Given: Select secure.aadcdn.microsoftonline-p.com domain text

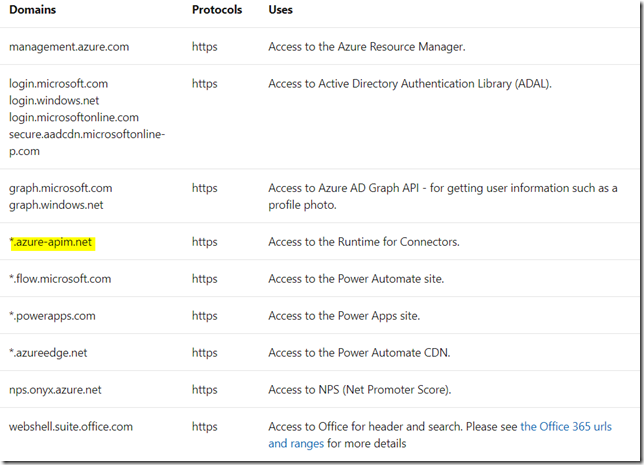Looking at the screenshot, I should click(x=87, y=143).
